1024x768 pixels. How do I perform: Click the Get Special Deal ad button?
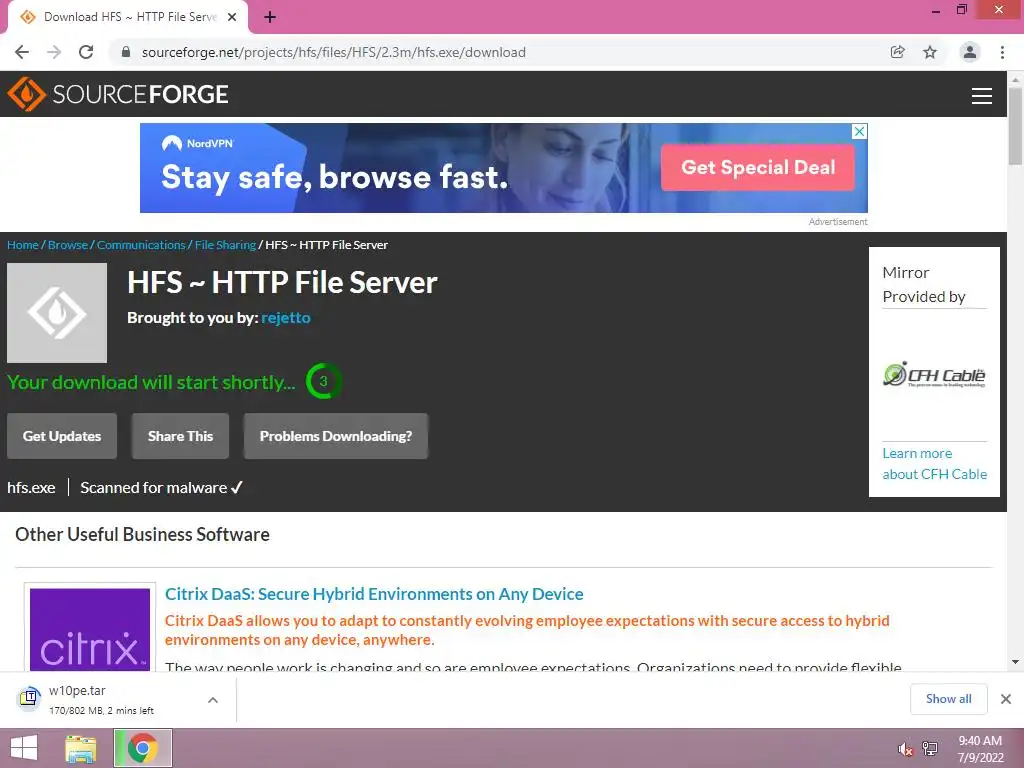pyautogui.click(x=758, y=167)
